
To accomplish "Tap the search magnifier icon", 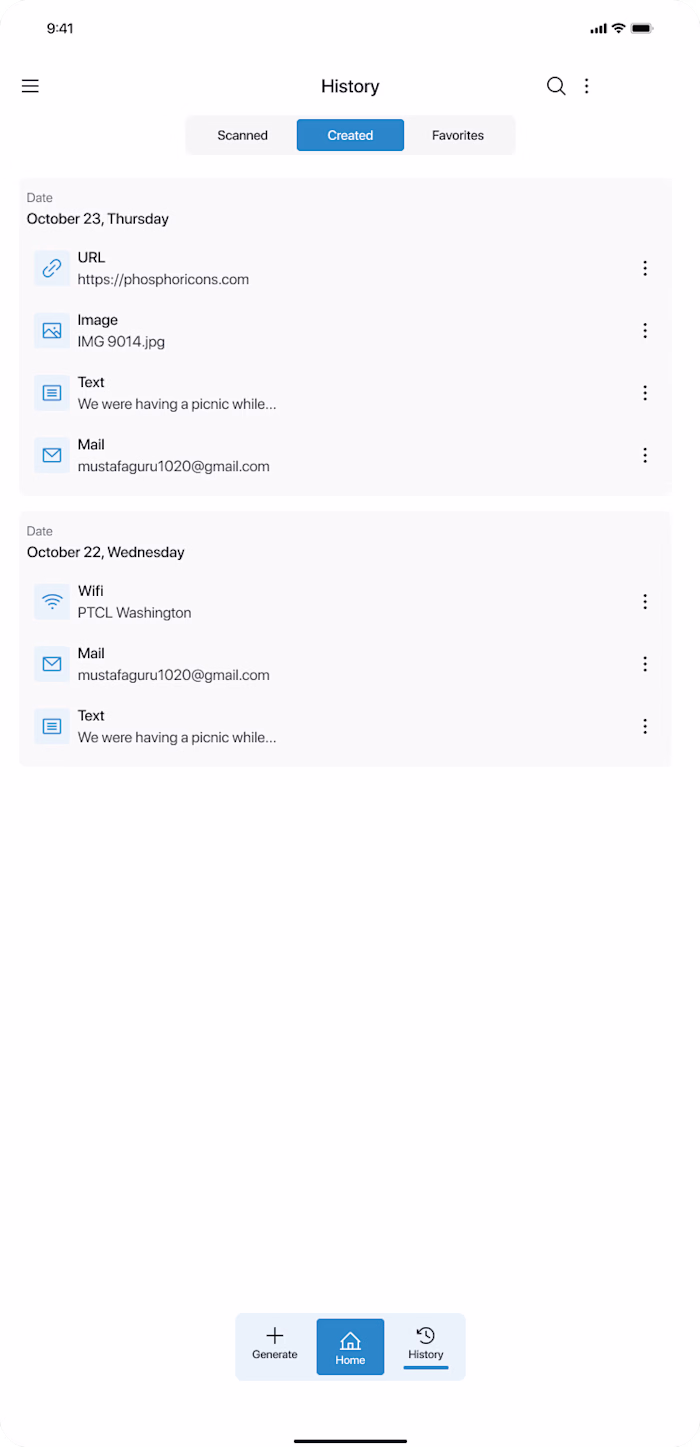I will pos(556,86).
